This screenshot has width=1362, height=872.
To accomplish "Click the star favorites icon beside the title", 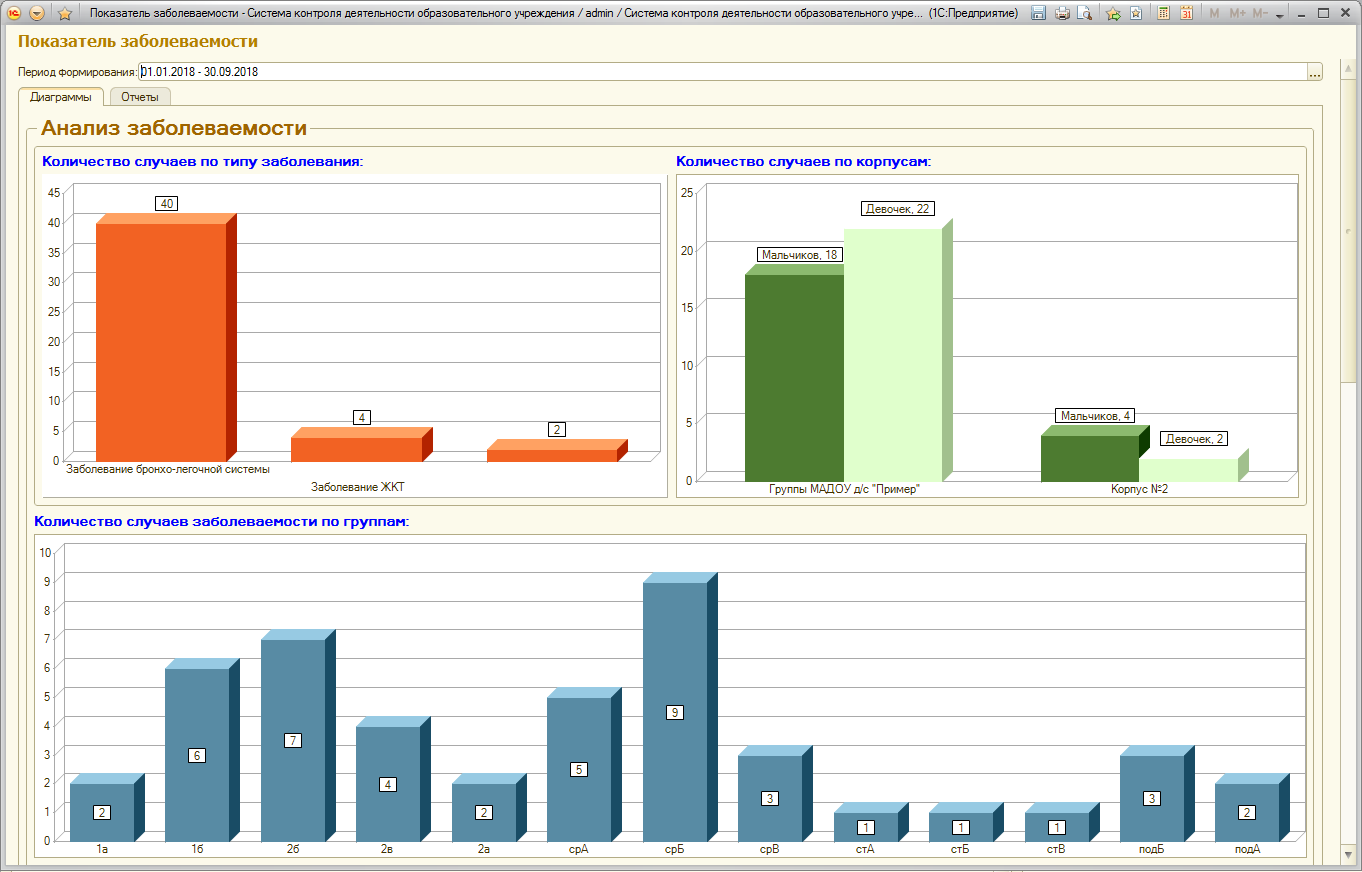I will coord(65,13).
